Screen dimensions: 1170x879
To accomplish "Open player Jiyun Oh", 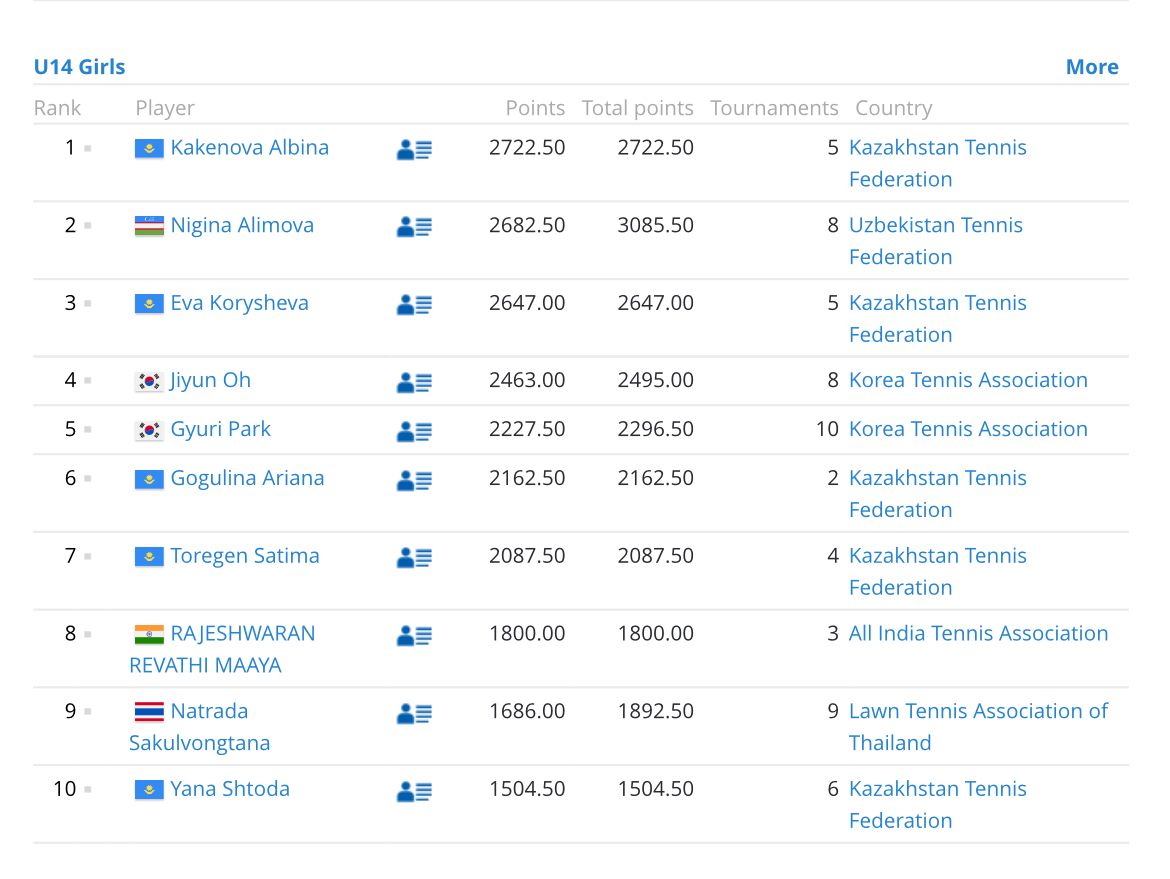I will [210, 381].
